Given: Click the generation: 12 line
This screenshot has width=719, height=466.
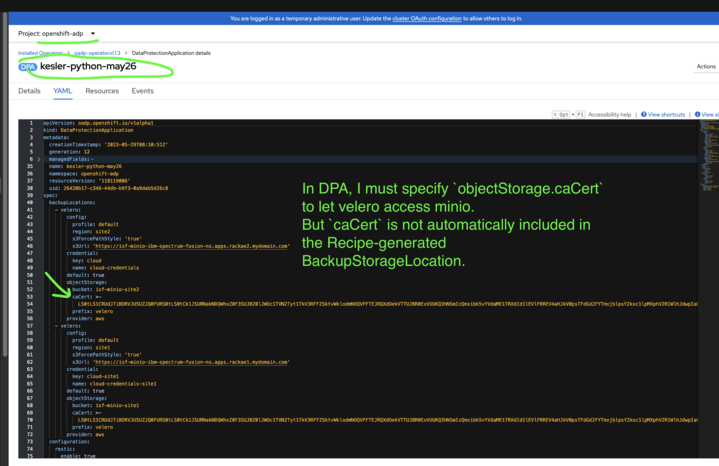Looking at the screenshot, I should pos(69,152).
